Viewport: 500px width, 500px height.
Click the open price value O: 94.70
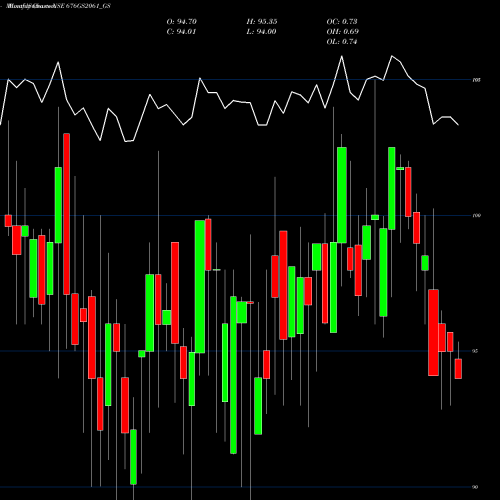coord(182,22)
